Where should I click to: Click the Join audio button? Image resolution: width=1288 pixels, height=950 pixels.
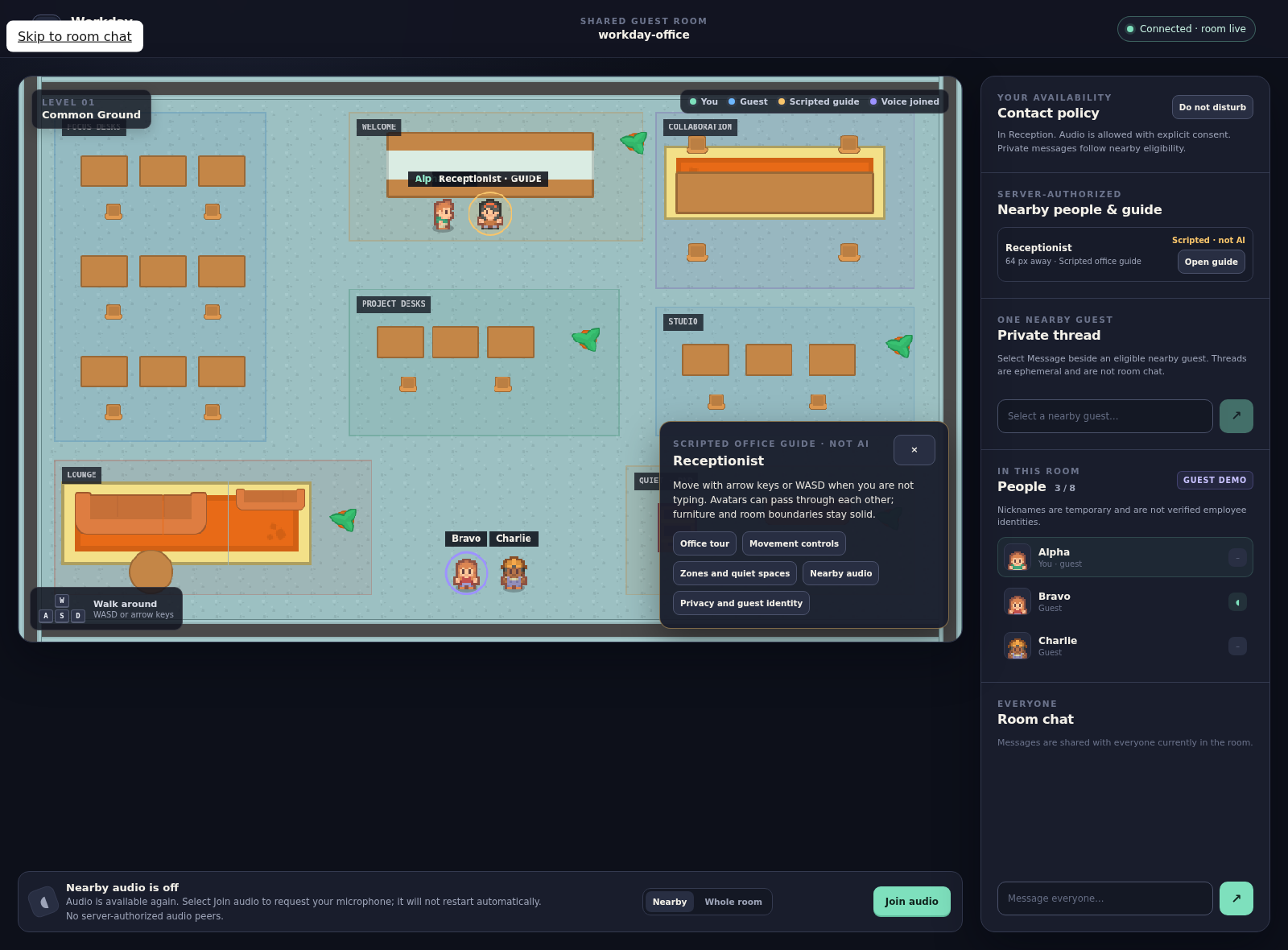click(912, 902)
